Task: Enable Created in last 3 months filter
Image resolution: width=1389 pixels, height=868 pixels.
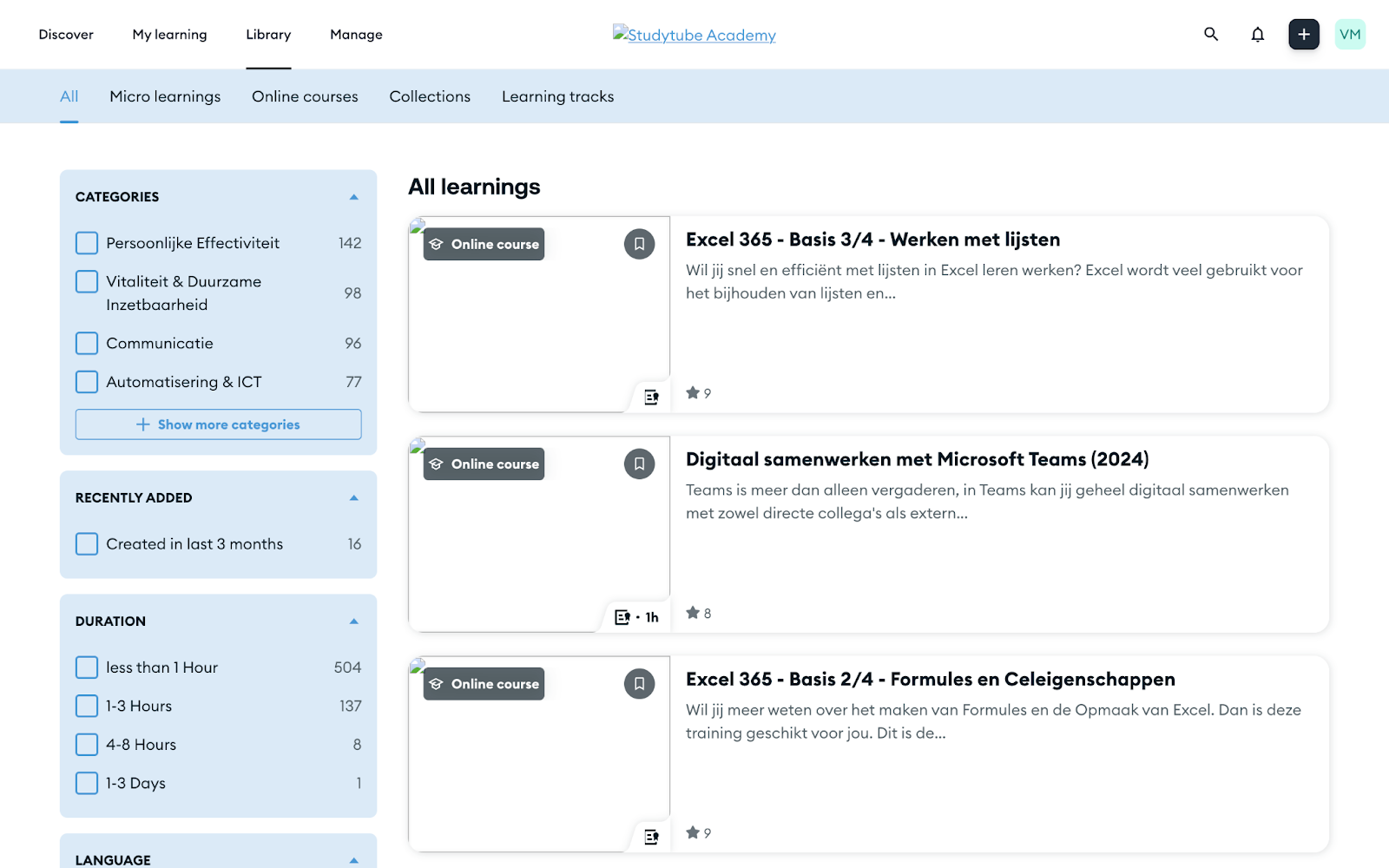Action: click(87, 544)
